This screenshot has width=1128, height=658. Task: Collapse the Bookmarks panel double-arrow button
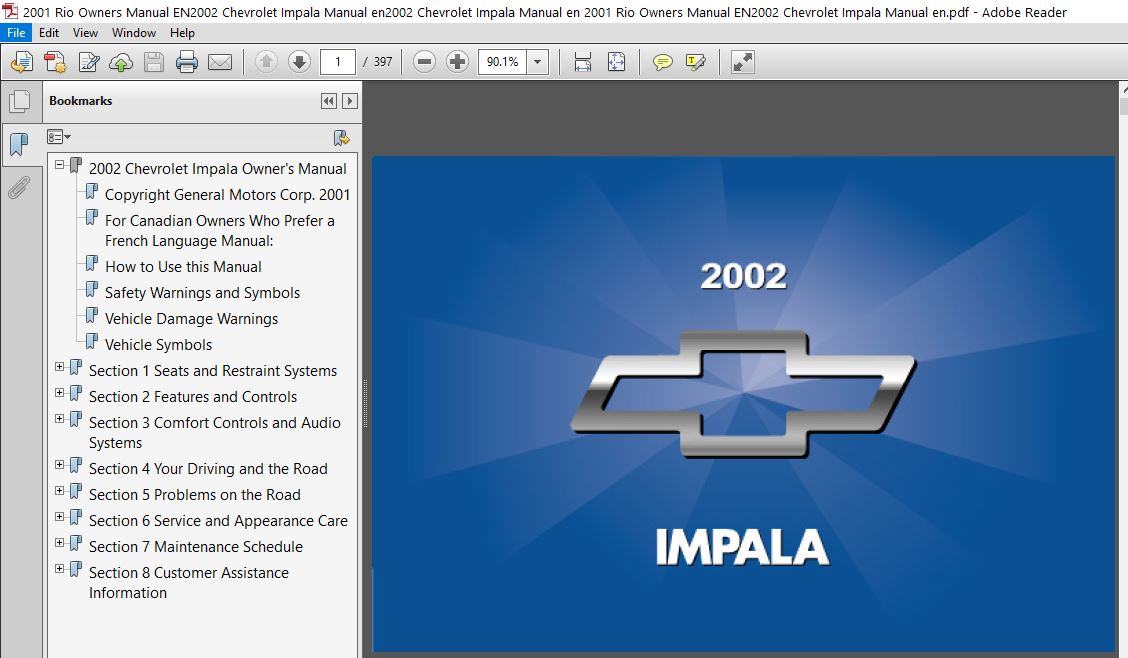(329, 101)
